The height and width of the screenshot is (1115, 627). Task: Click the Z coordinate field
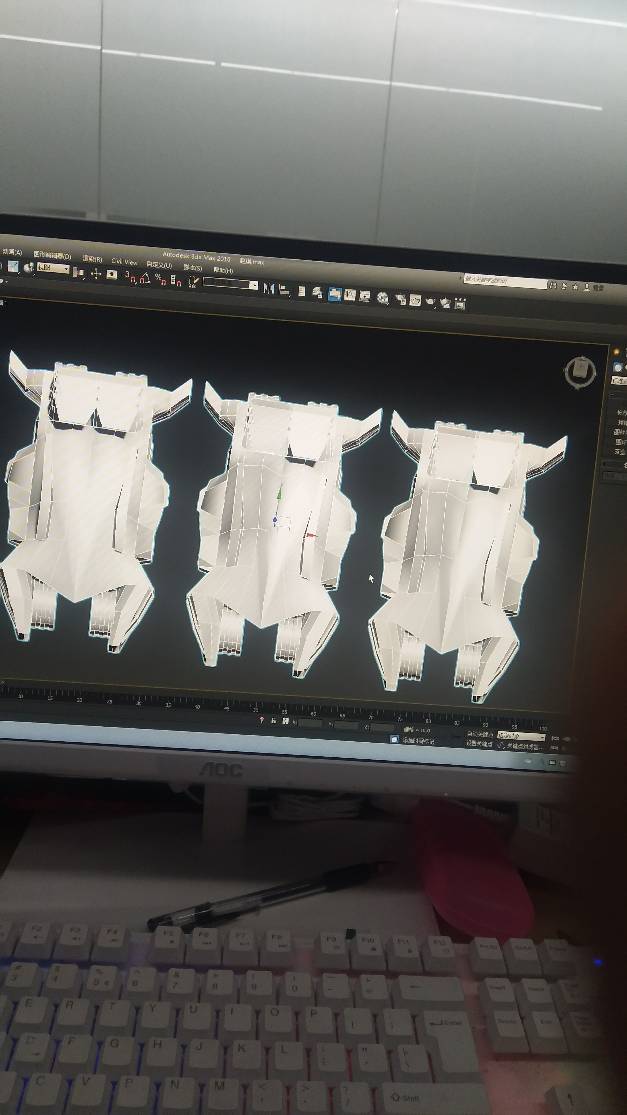(x=381, y=727)
